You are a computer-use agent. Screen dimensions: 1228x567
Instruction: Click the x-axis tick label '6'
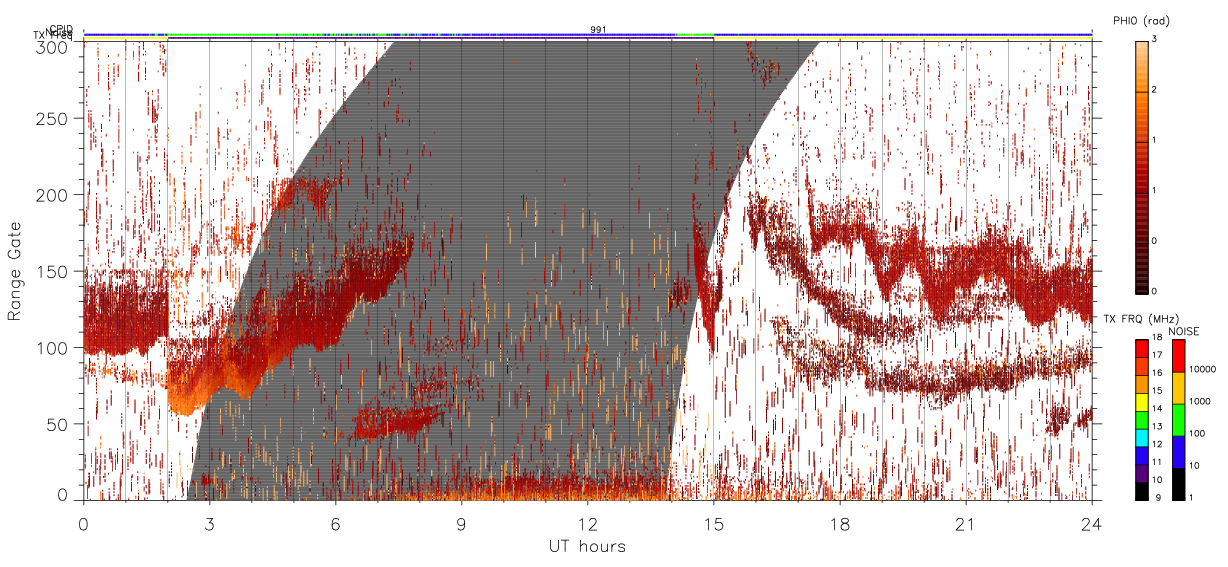pyautogui.click(x=335, y=523)
